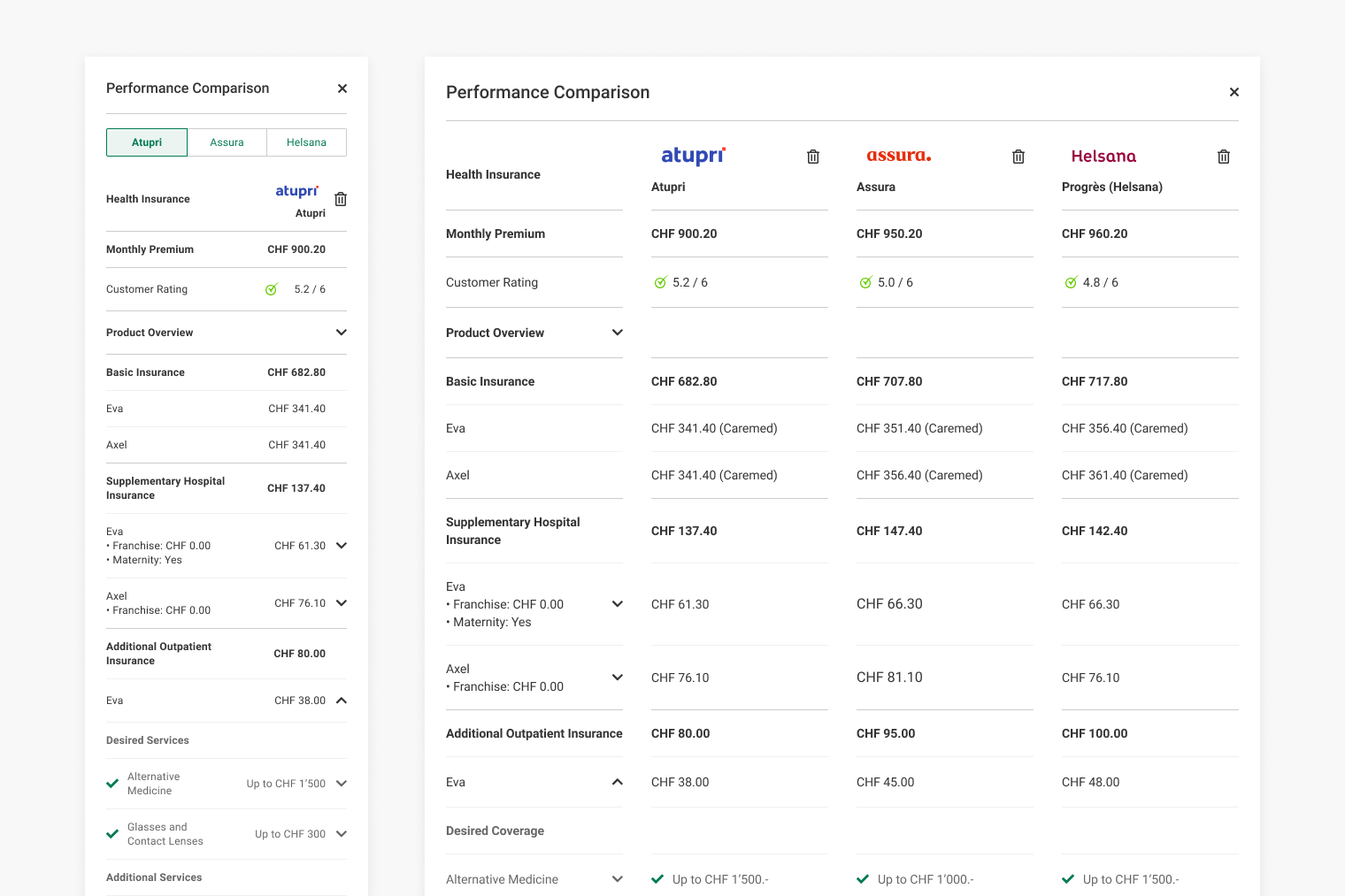Click Atupri logo in small panel
The width and height of the screenshot is (1345, 896).
tap(296, 191)
